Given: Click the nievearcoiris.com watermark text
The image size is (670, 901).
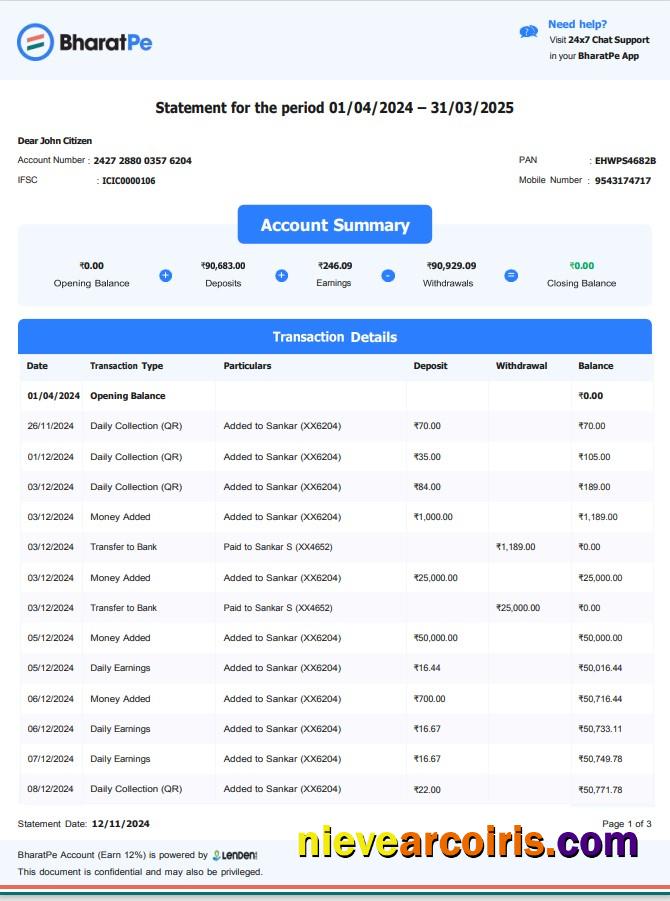Looking at the screenshot, I should pos(467,843).
